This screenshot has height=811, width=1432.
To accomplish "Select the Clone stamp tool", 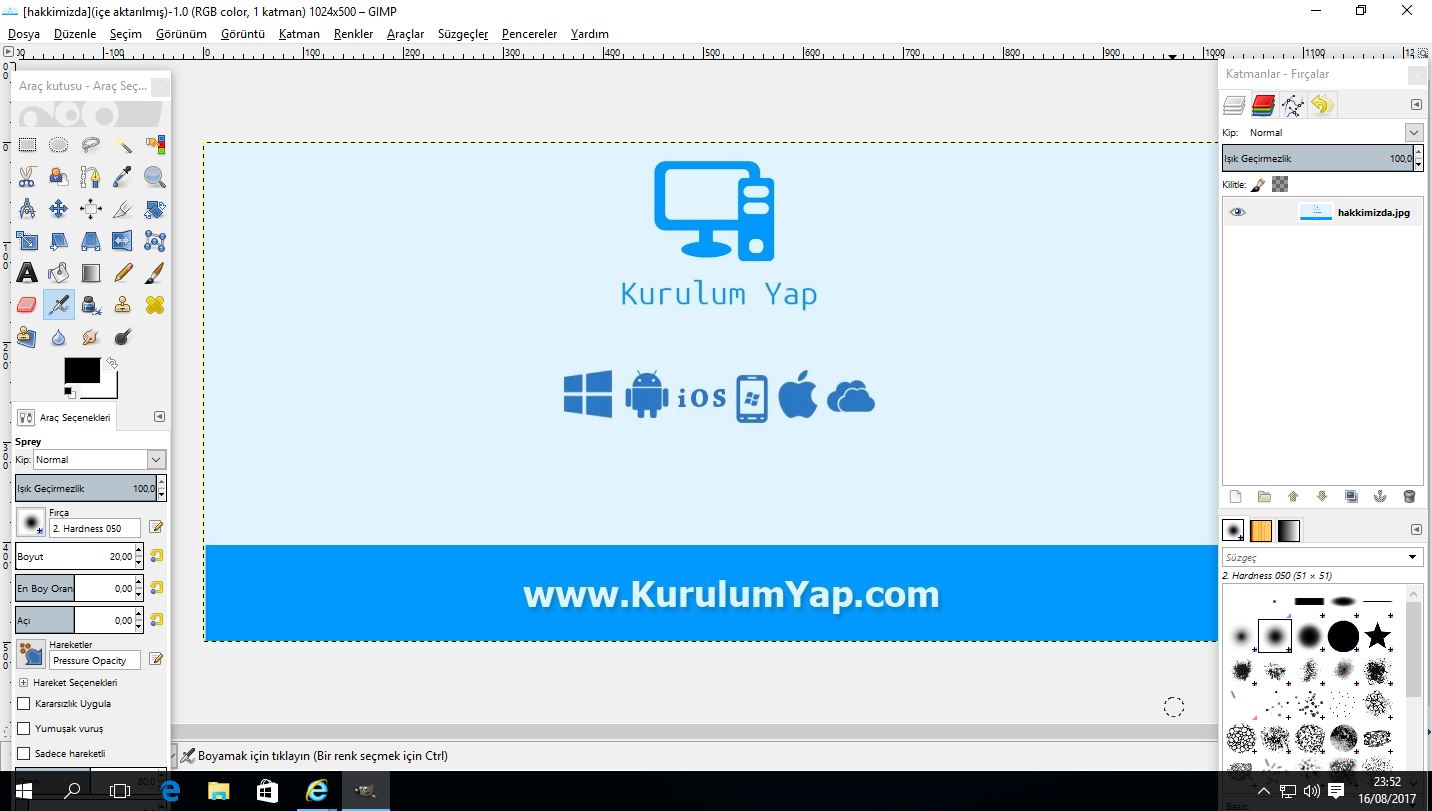I will [123, 305].
